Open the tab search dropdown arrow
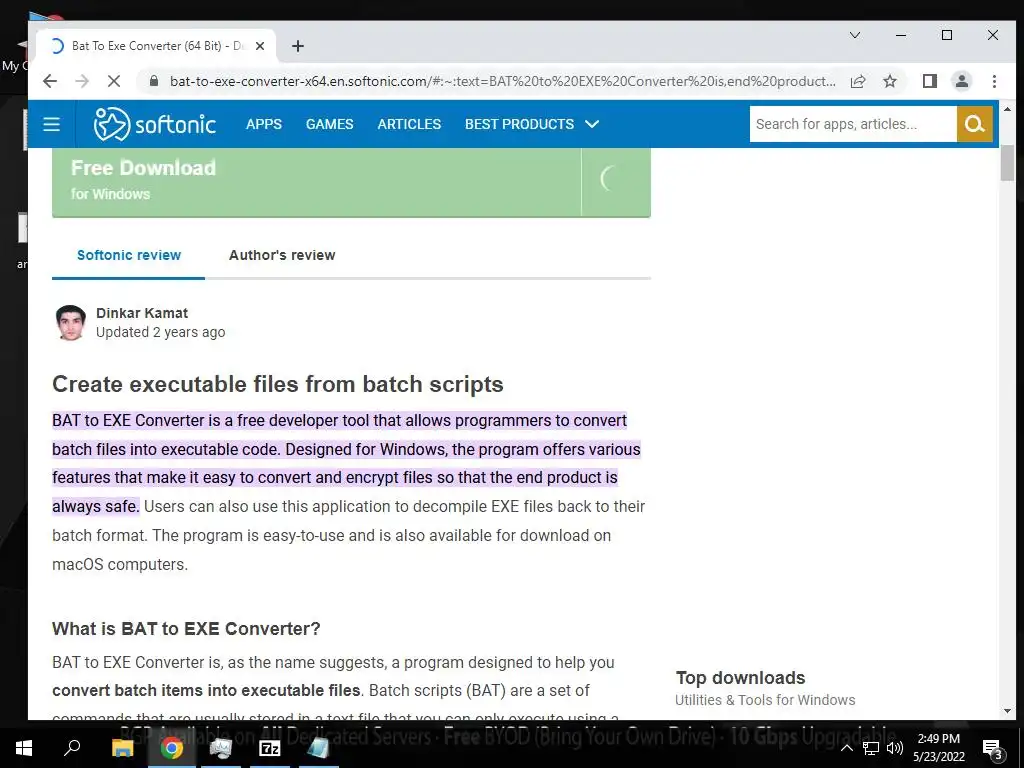This screenshot has width=1024, height=768. (854, 35)
